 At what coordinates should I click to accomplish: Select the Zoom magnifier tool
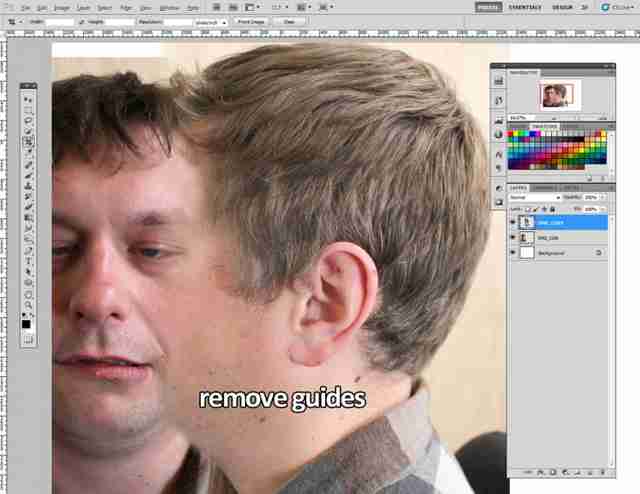(x=28, y=305)
